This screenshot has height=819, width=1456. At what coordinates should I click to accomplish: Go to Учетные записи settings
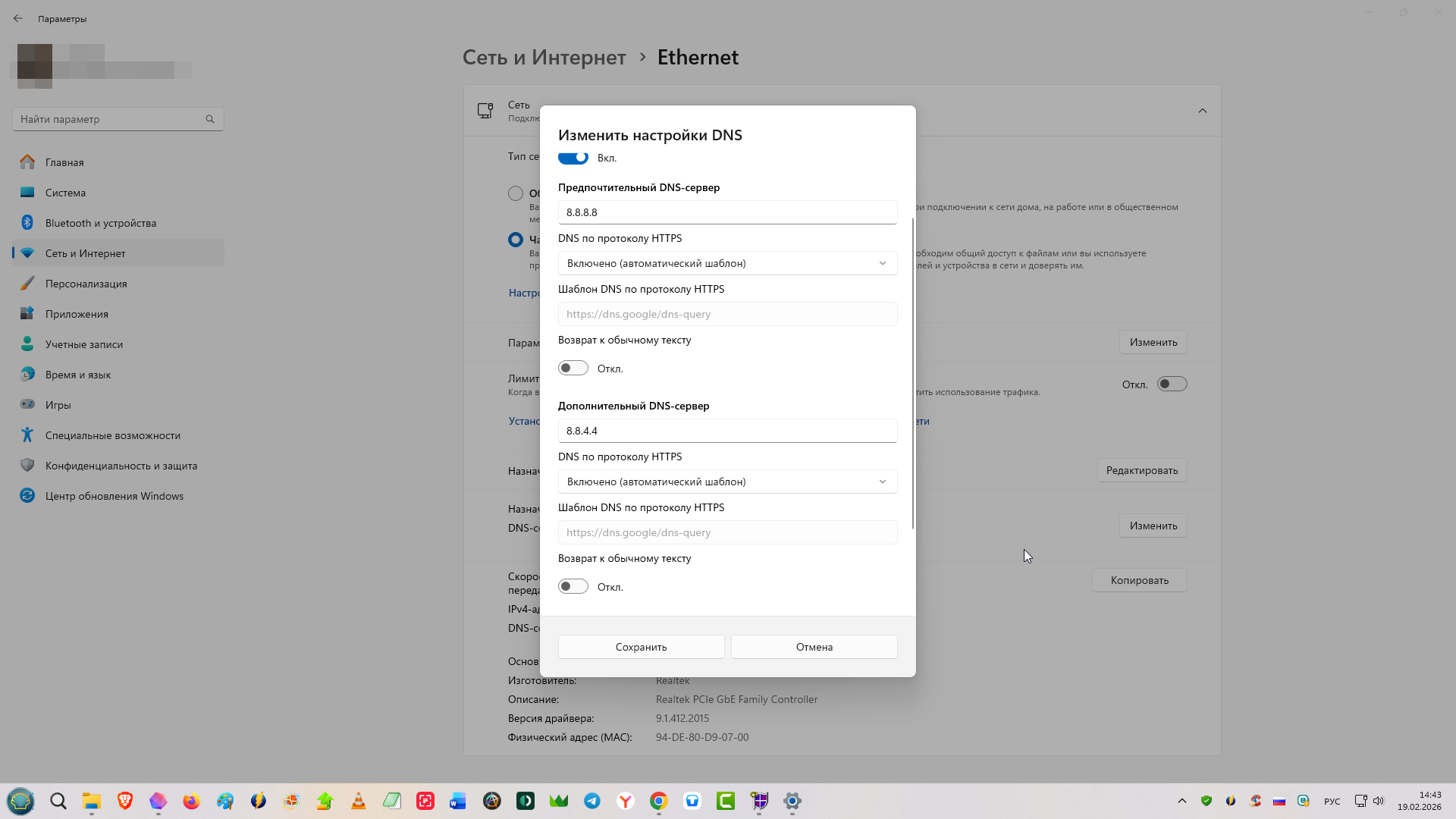pos(83,344)
